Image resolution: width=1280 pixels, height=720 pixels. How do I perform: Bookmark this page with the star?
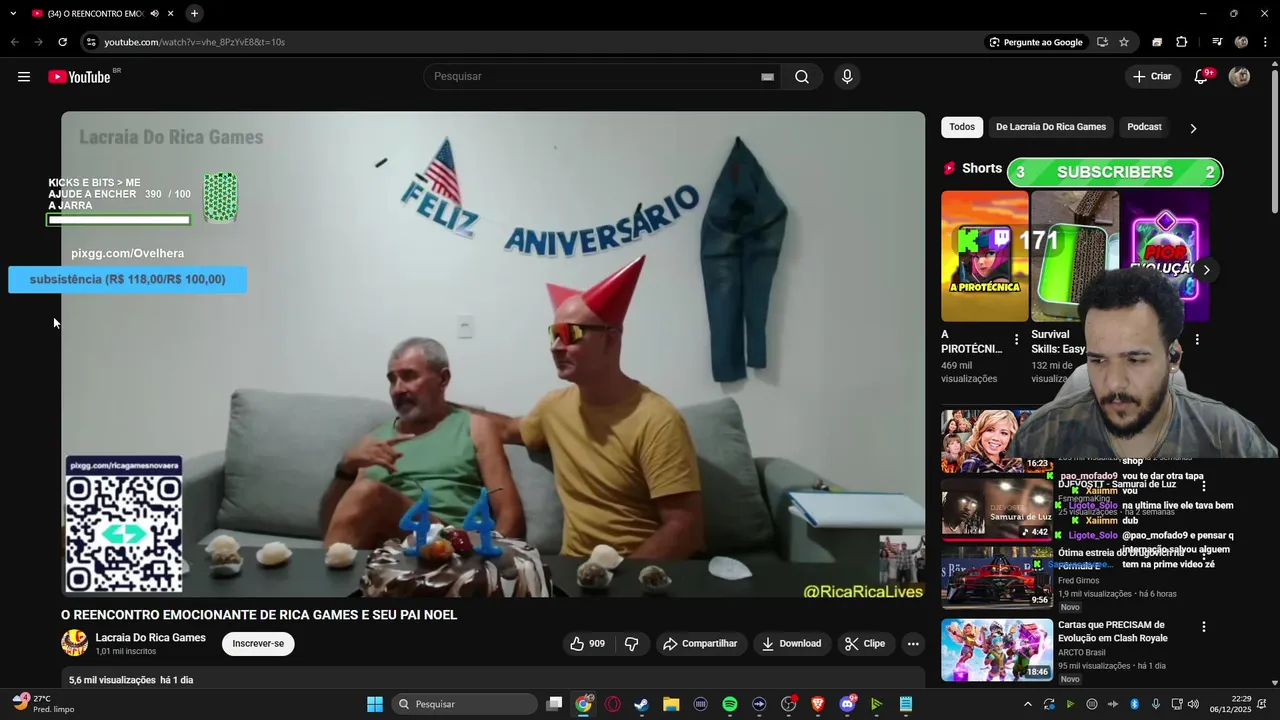pyautogui.click(x=1124, y=42)
